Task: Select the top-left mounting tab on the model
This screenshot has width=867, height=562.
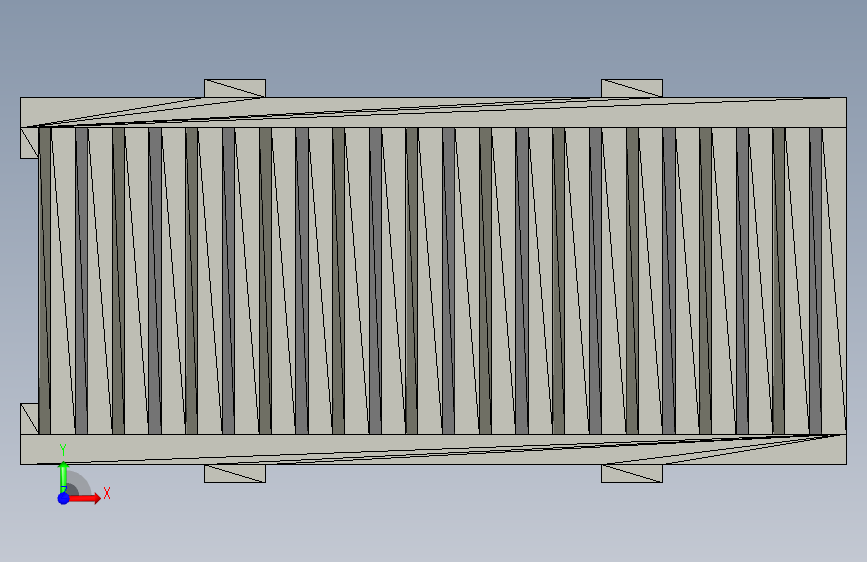Action: (x=235, y=89)
